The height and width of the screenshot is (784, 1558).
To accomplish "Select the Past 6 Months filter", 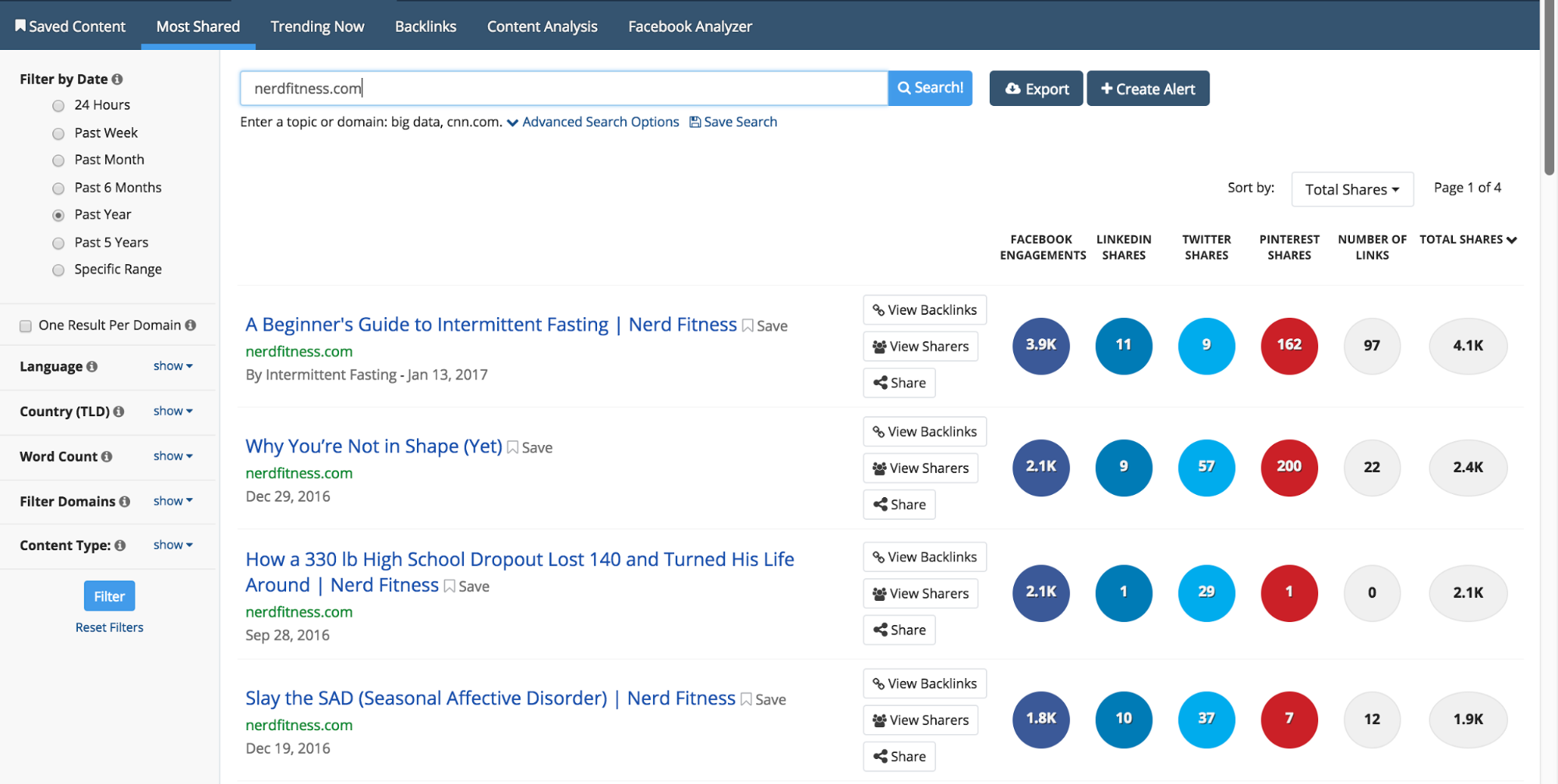I will pos(58,188).
